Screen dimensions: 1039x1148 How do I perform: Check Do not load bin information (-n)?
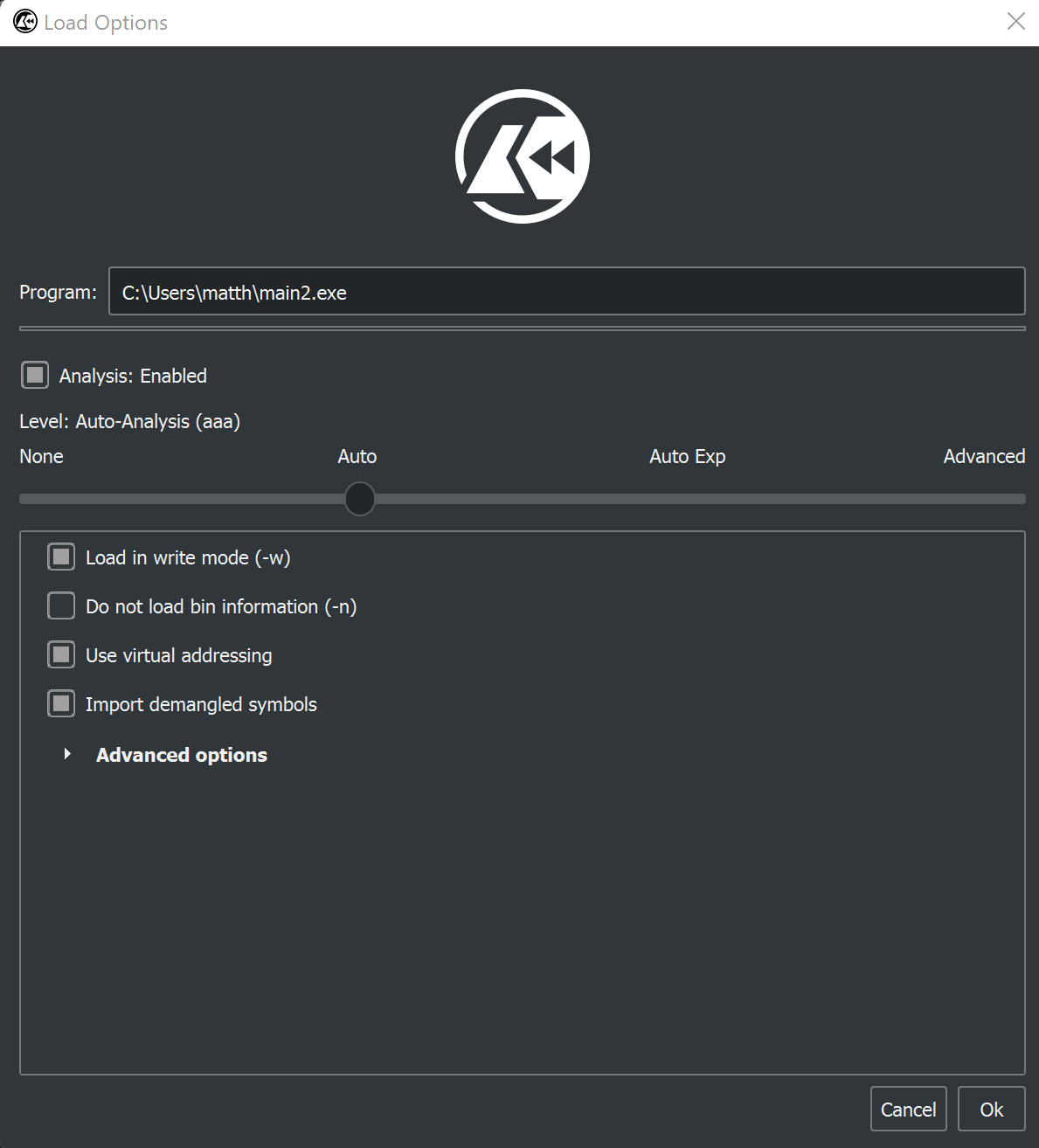click(x=60, y=605)
